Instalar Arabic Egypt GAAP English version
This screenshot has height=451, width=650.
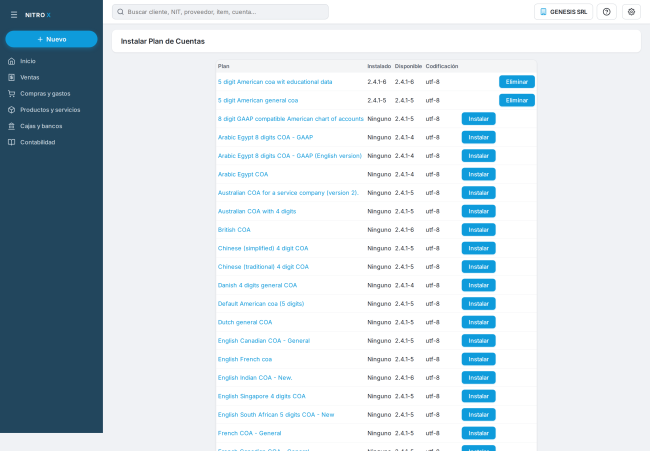click(x=478, y=156)
